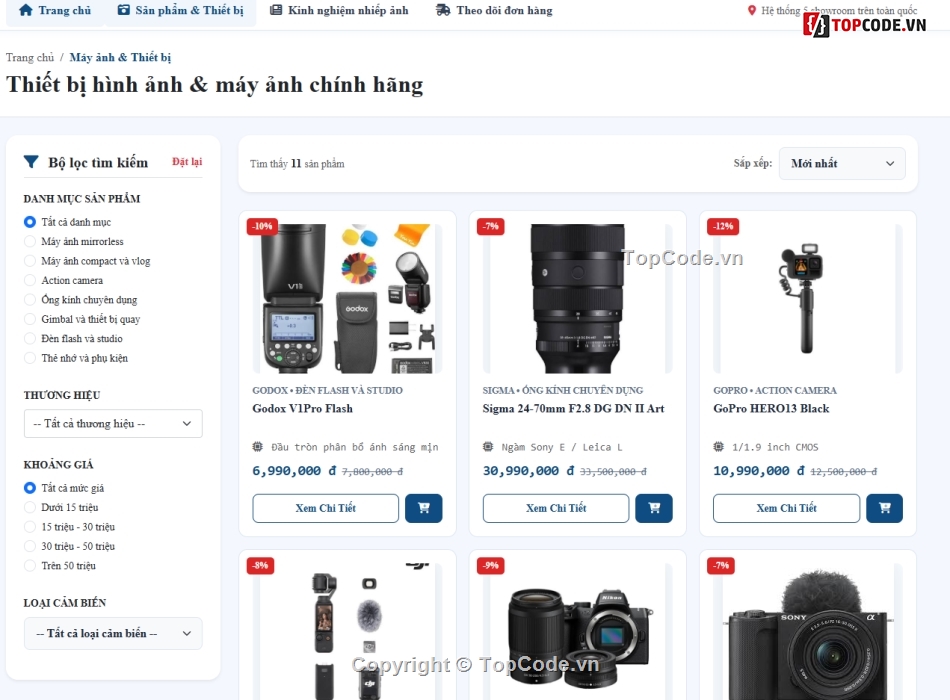Click the home icon beside Trang chủ
Image resolution: width=950 pixels, height=700 pixels.
point(25,10)
